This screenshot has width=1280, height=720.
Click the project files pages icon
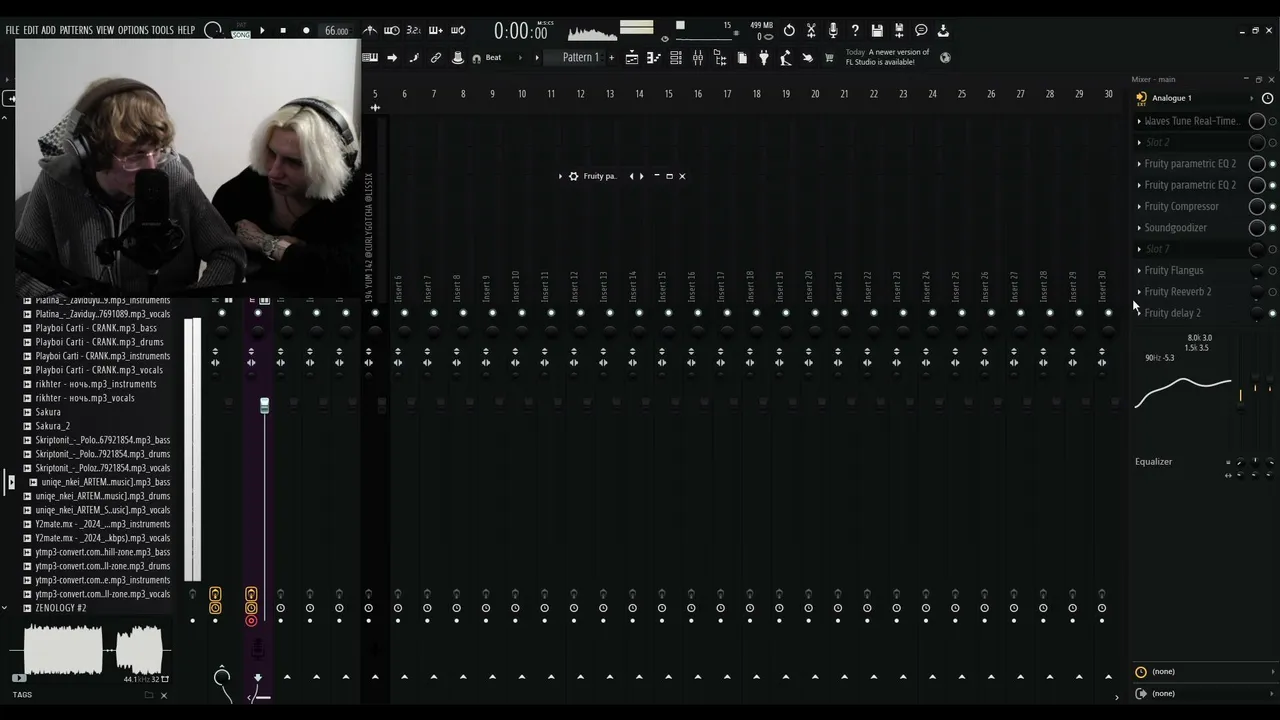[x=742, y=58]
